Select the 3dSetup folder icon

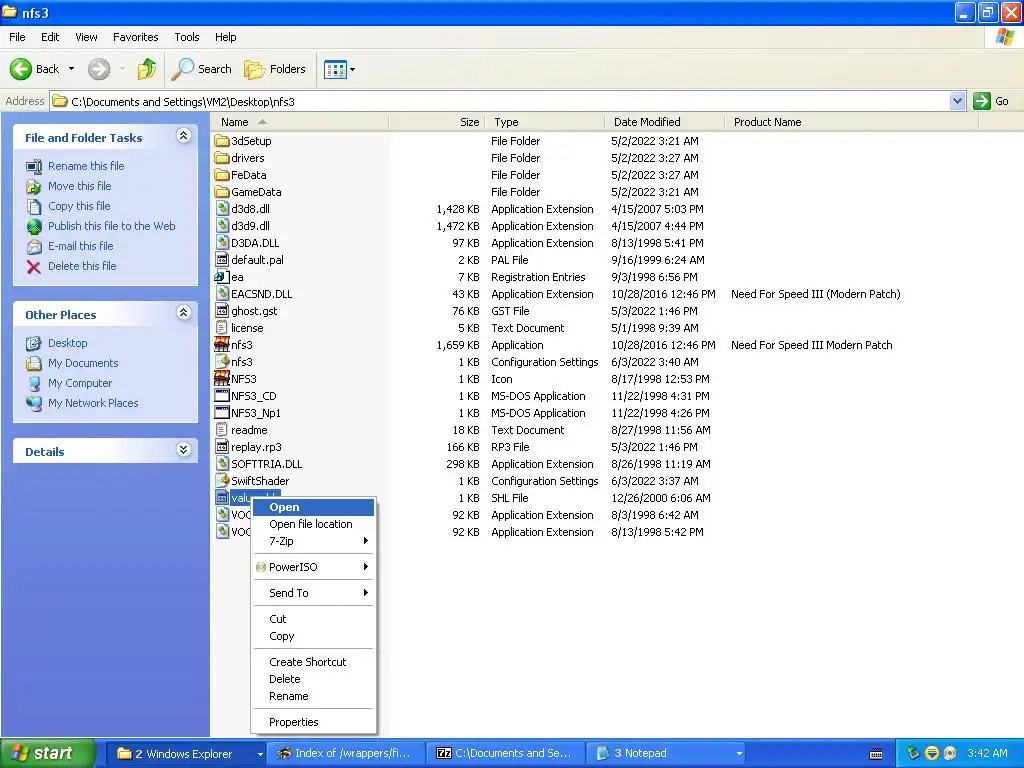point(222,140)
